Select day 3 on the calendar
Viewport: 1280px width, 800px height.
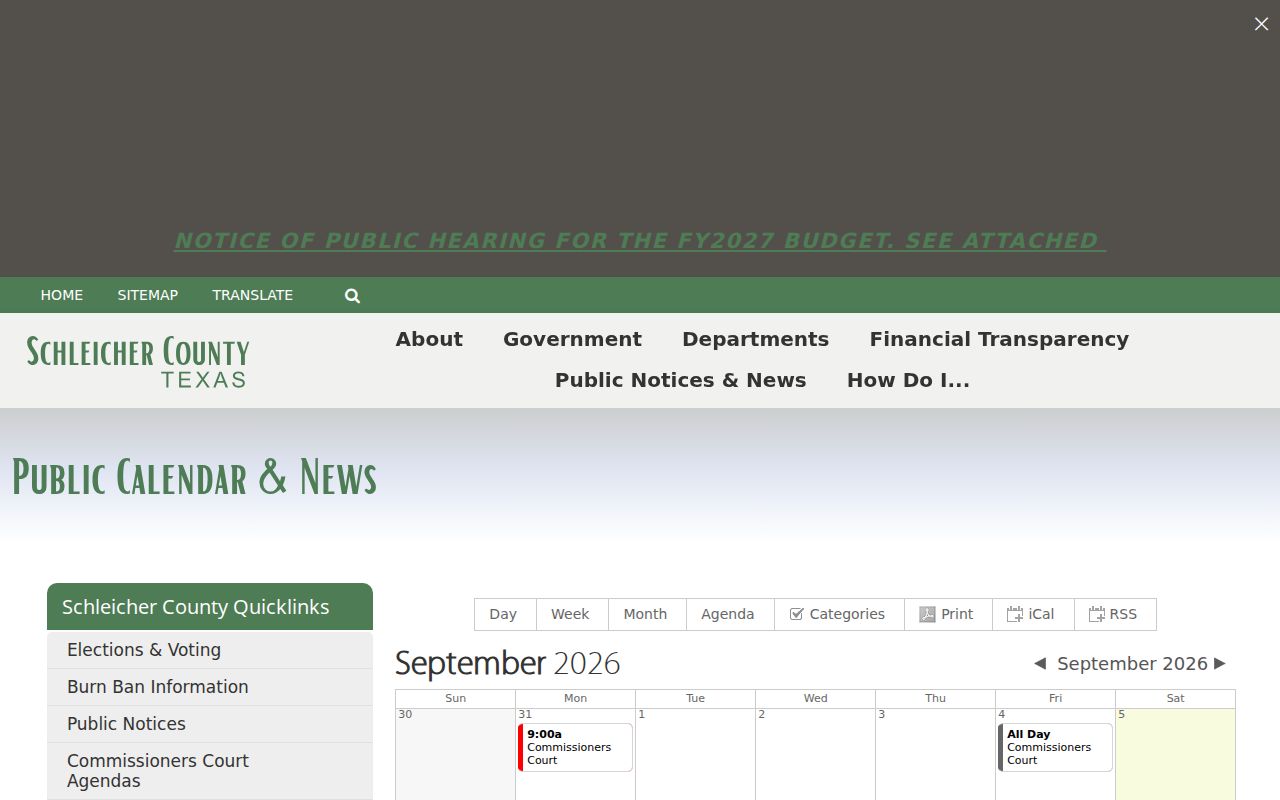tap(882, 715)
